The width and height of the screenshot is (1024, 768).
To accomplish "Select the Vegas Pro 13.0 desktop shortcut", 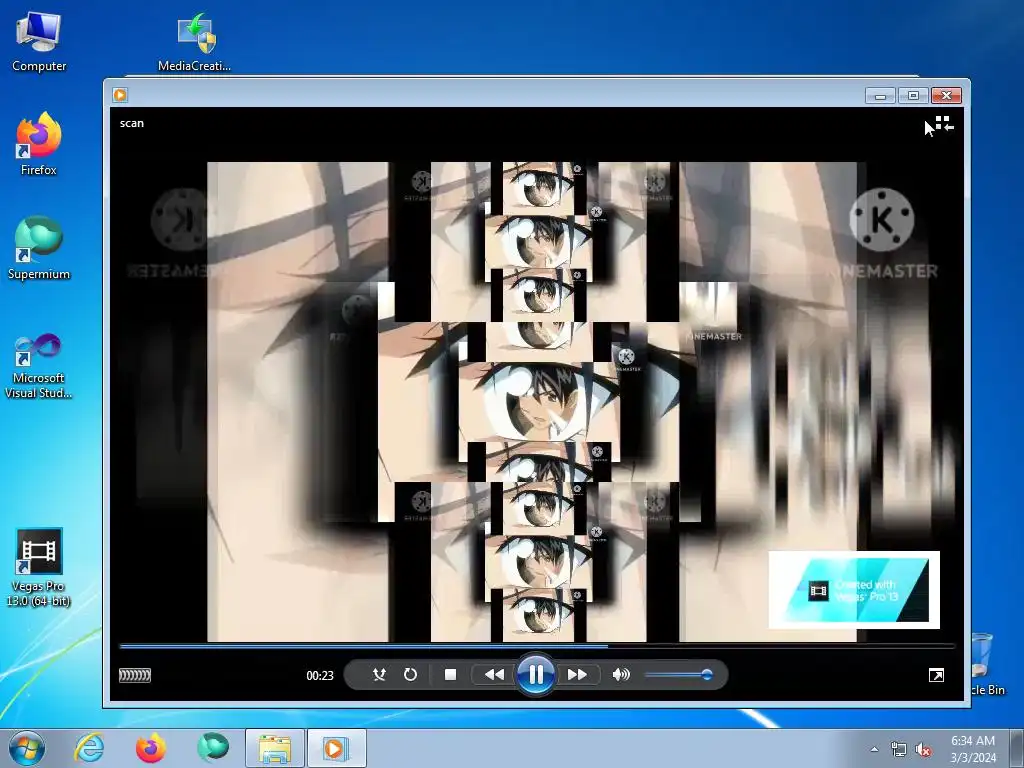I will pyautogui.click(x=39, y=568).
